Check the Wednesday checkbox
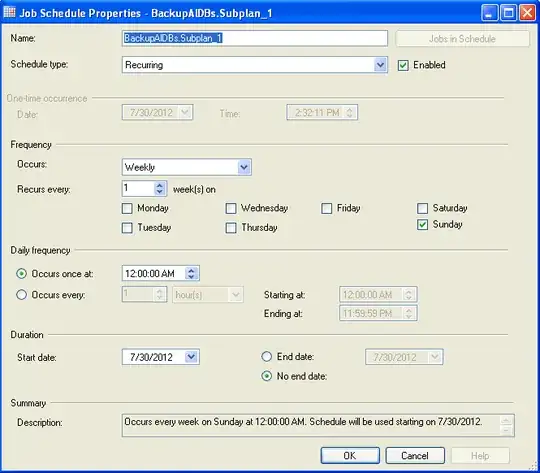Image resolution: width=540 pixels, height=473 pixels. (x=231, y=208)
